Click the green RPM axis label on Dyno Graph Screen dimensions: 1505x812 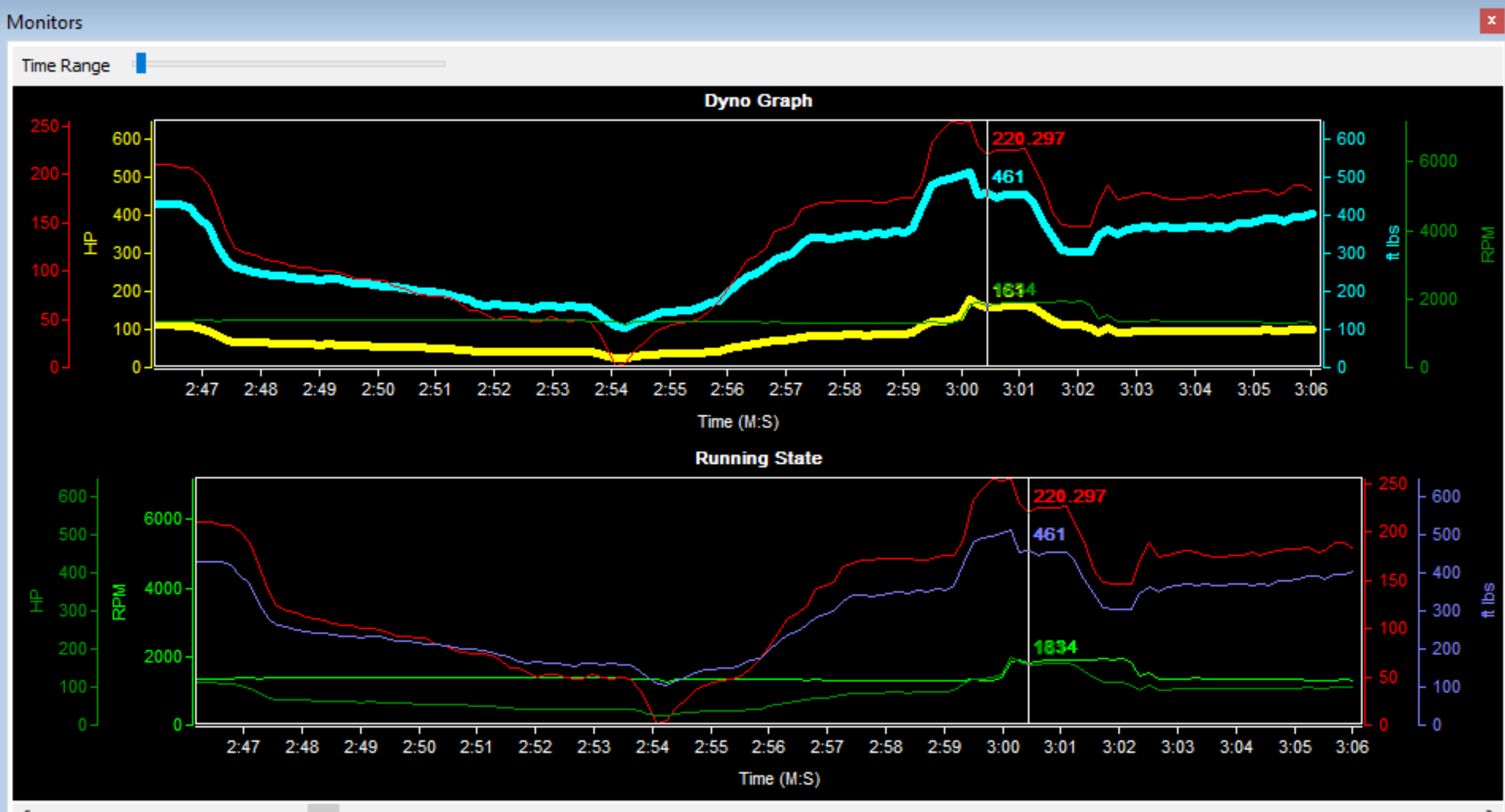click(x=1487, y=244)
